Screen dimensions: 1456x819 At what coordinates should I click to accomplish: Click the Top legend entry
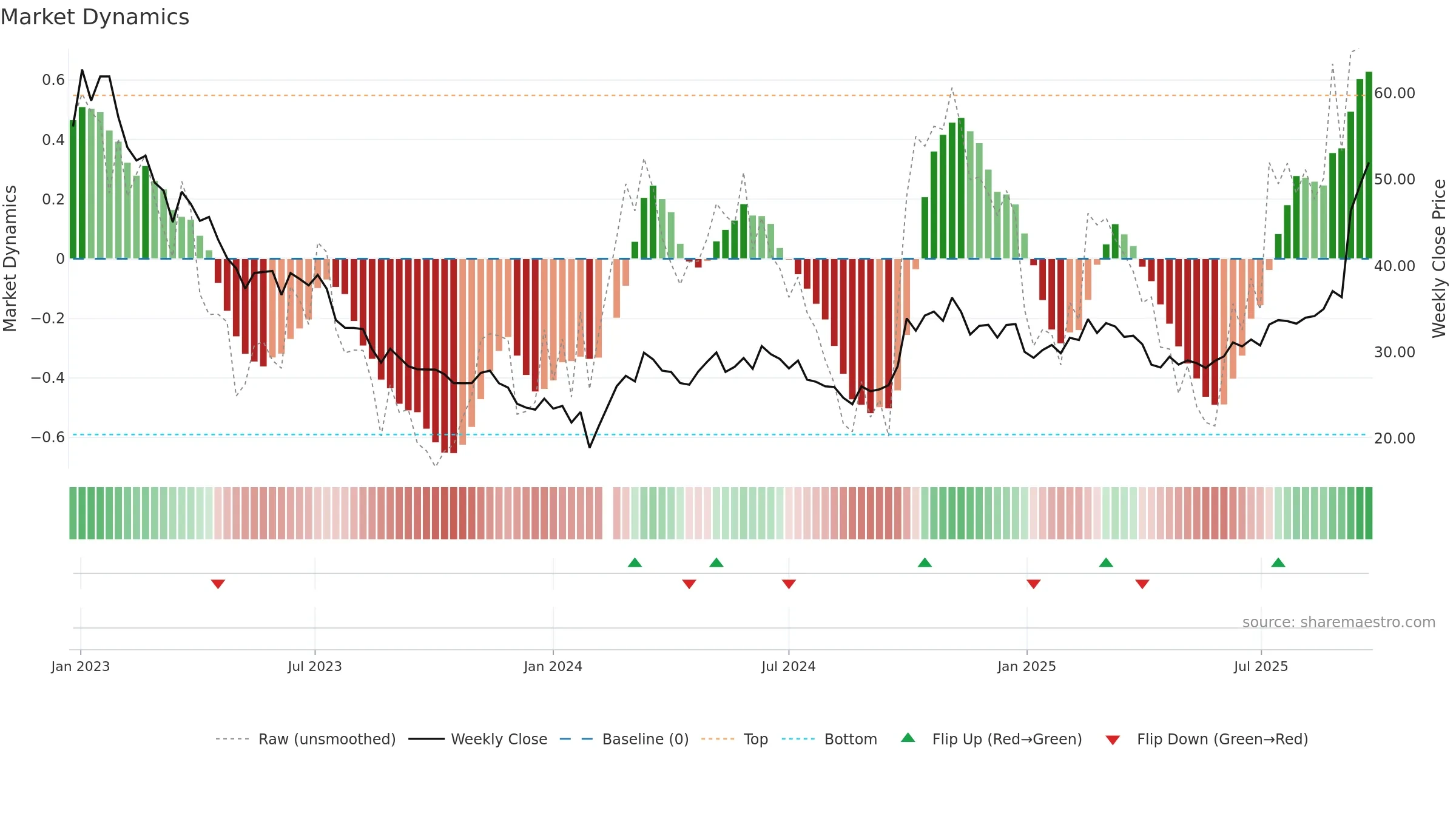coord(734,739)
